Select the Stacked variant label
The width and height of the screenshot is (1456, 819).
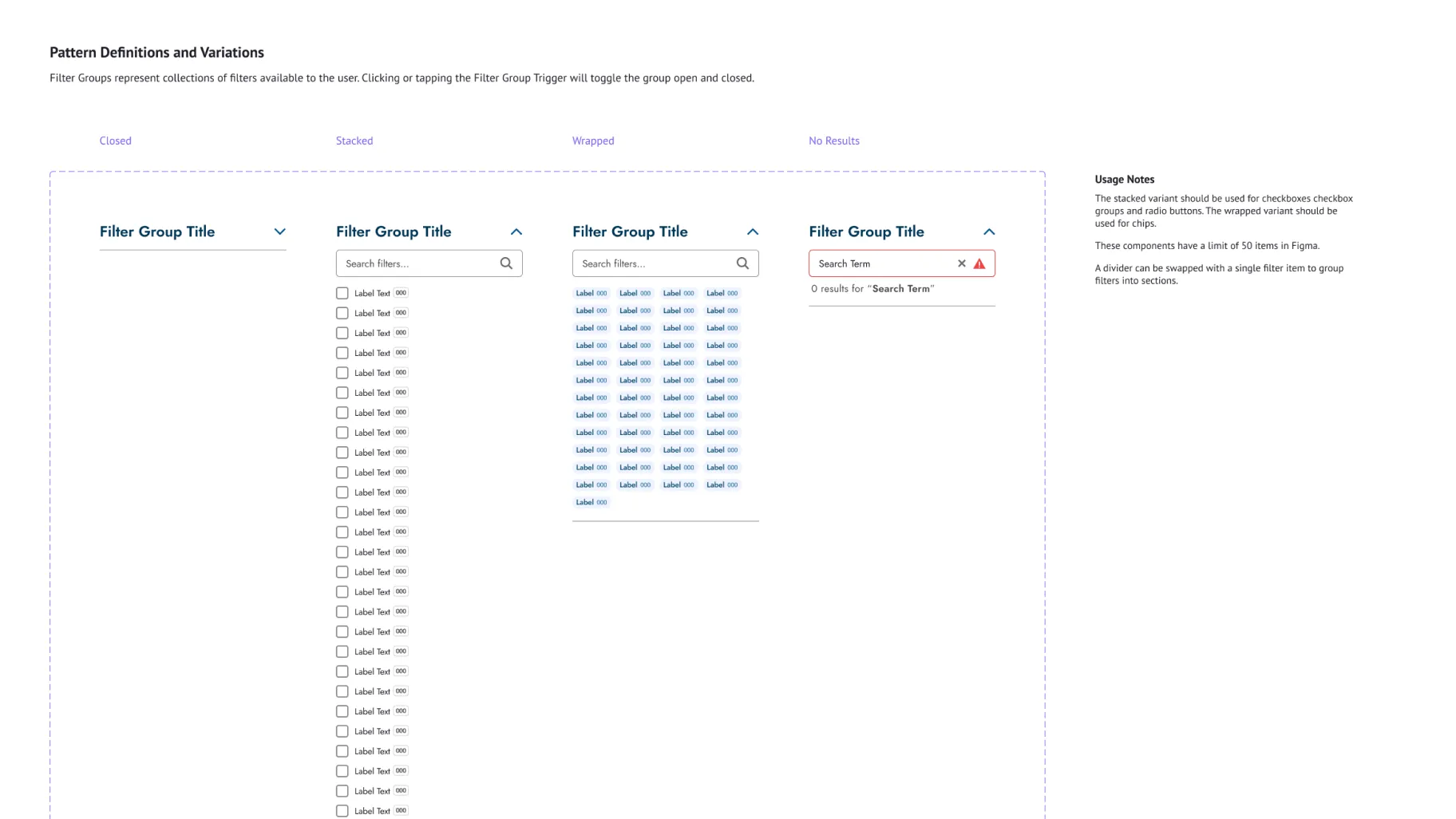click(354, 140)
